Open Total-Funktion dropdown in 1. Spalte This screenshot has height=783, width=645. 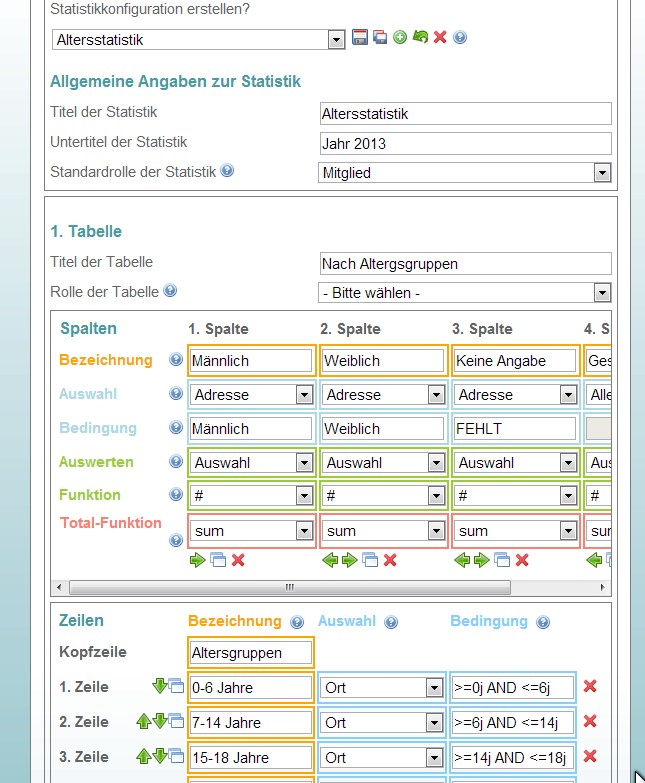[x=304, y=531]
